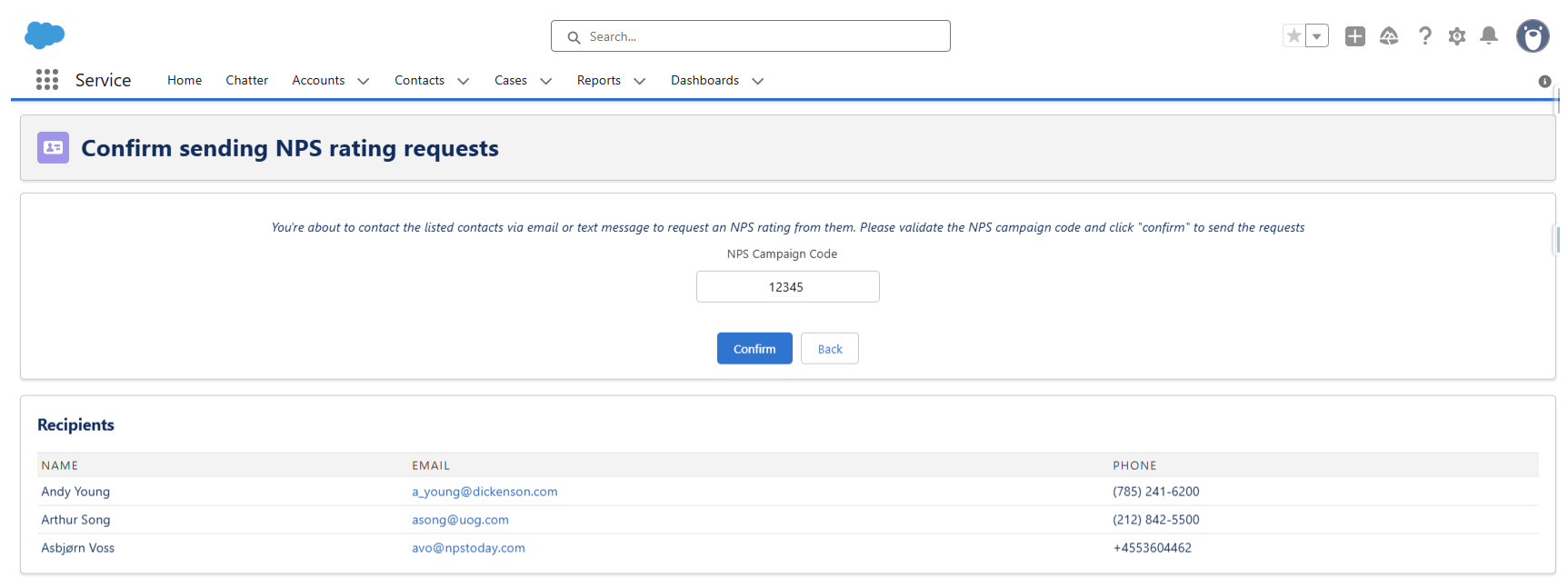Viewport: 1568px width, 588px height.
Task: Open the App Launcher grid icon
Action: pos(47,80)
